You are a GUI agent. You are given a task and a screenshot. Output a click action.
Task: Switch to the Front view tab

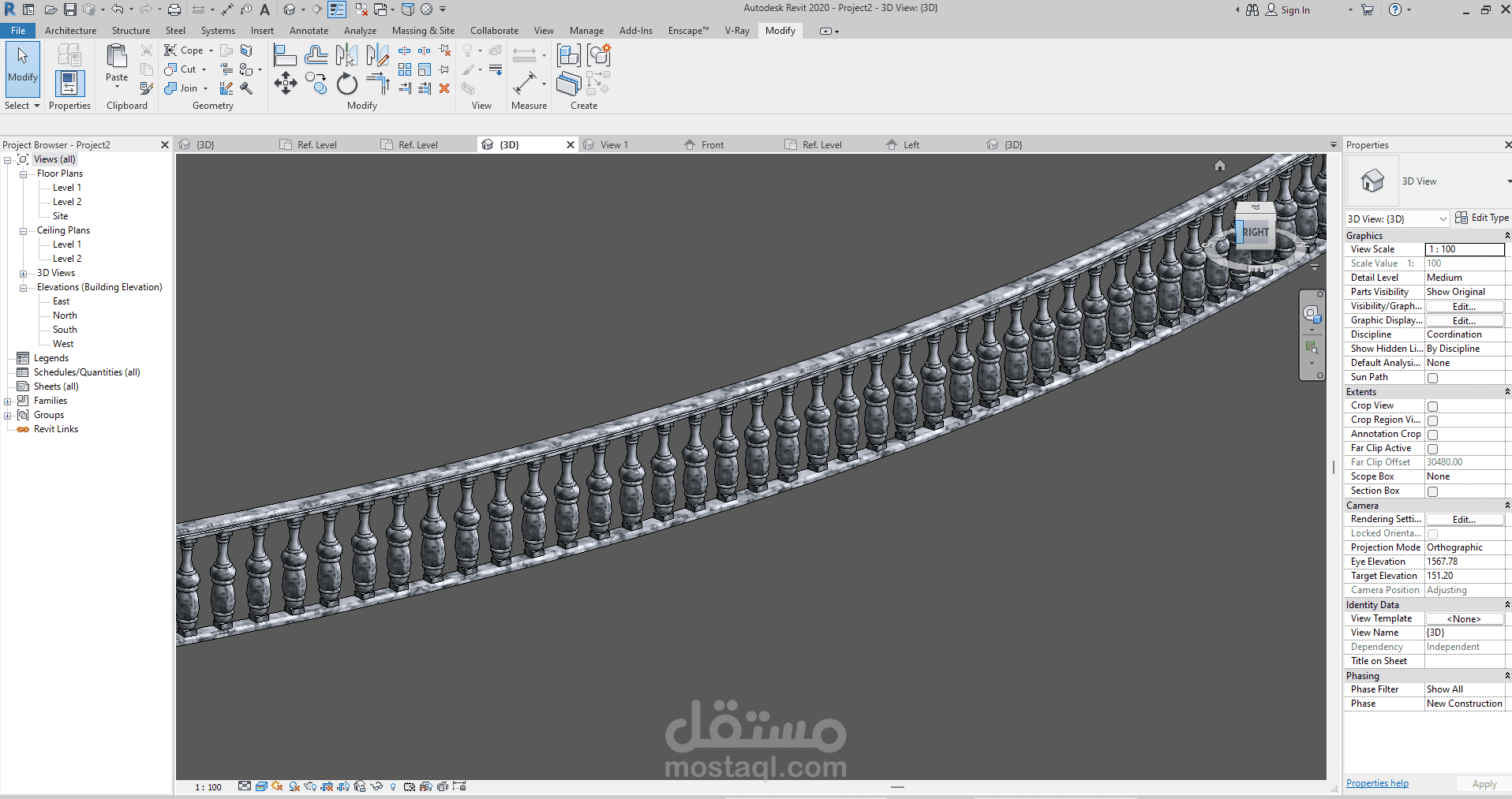click(x=712, y=145)
